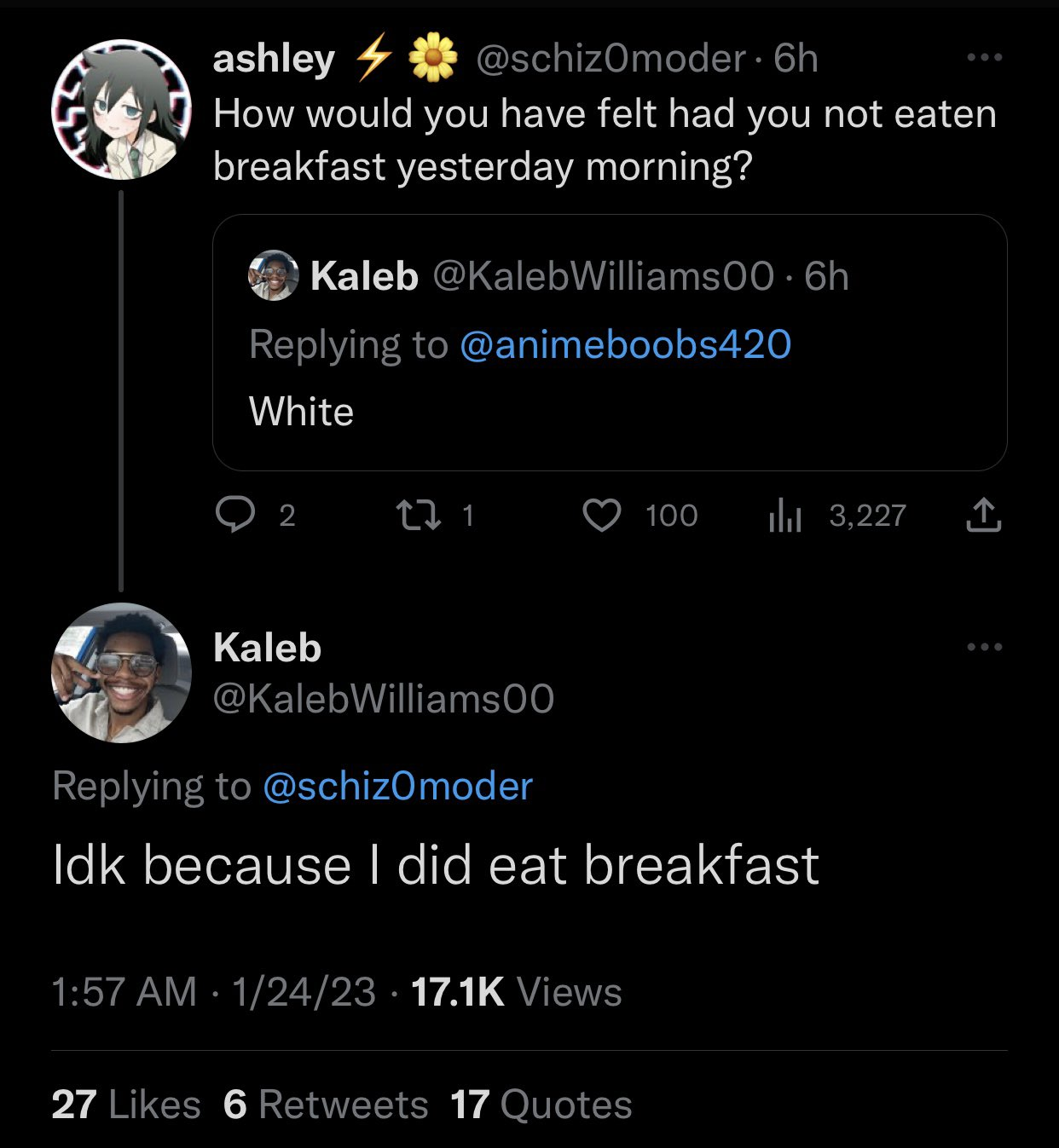The height and width of the screenshot is (1148, 1059).
Task: Click ashley's @schiz0moder handle in header
Action: pos(610,59)
